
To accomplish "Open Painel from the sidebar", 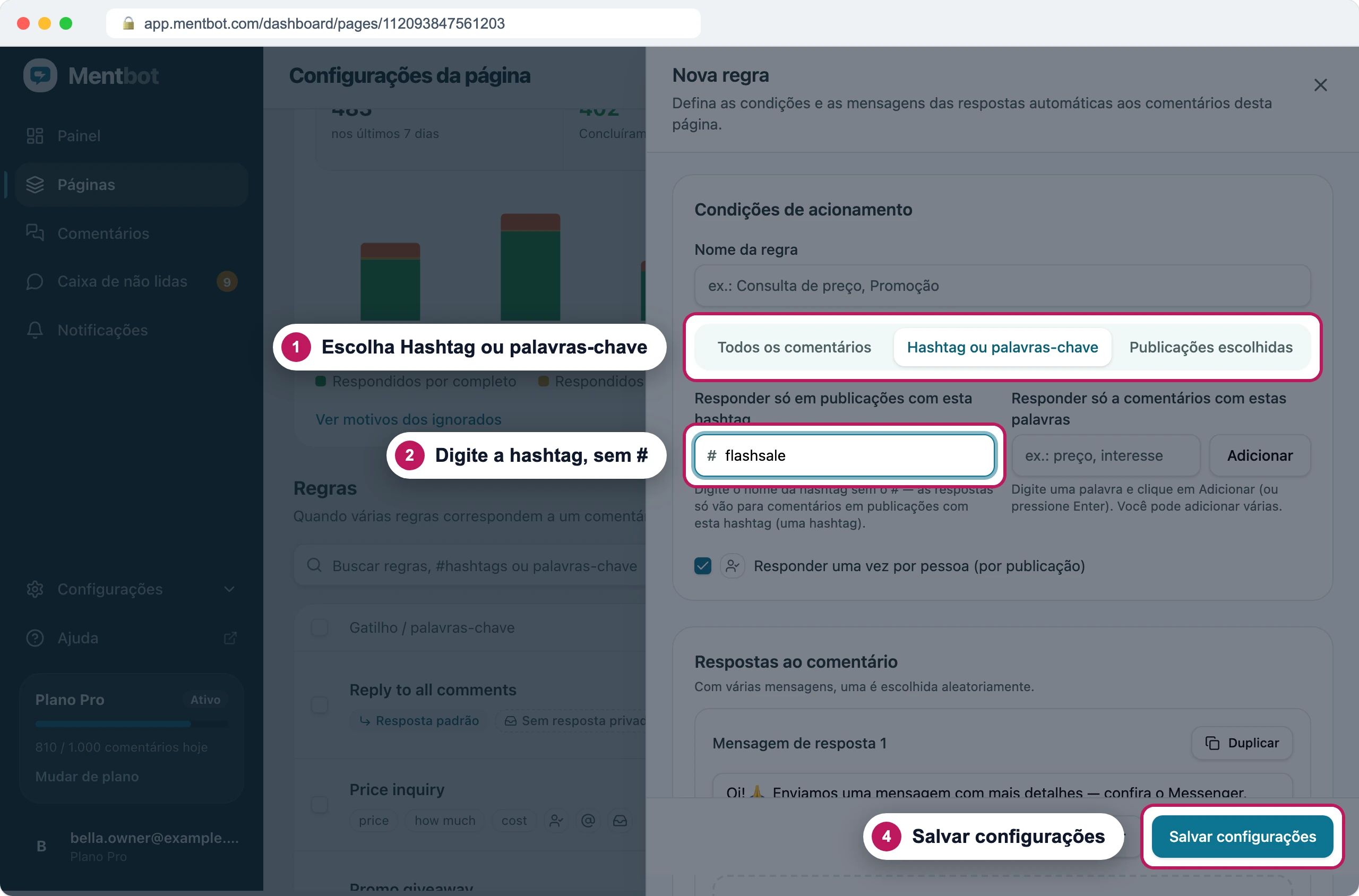I will pyautogui.click(x=132, y=136).
